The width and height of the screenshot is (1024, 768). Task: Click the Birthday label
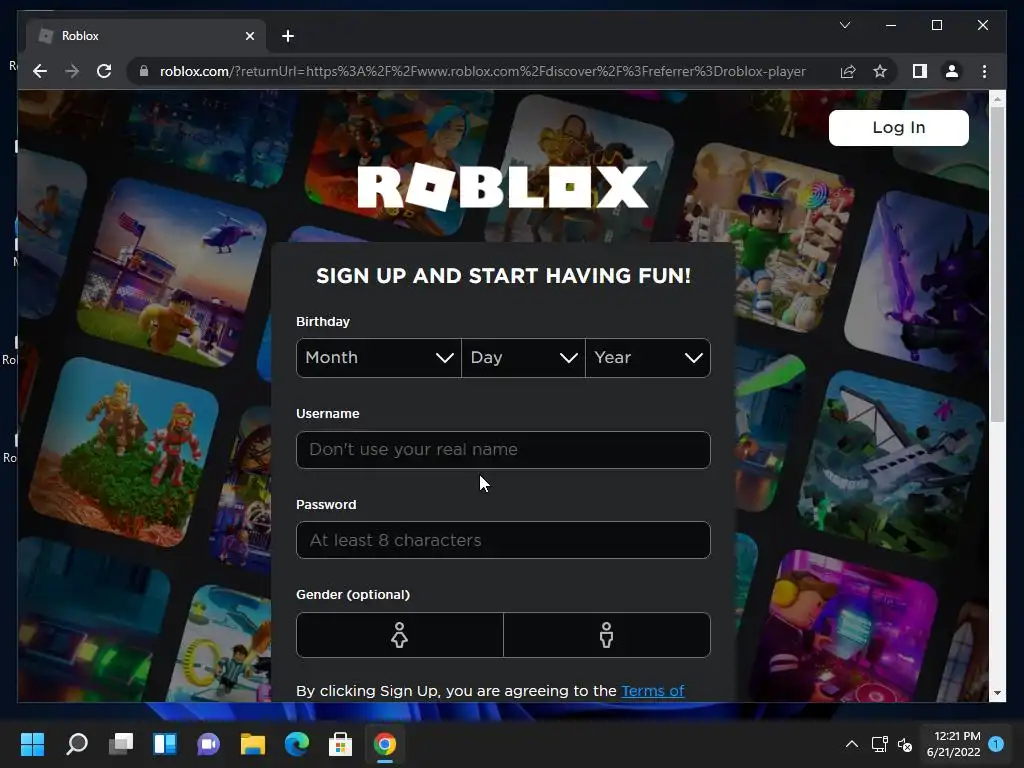323,321
